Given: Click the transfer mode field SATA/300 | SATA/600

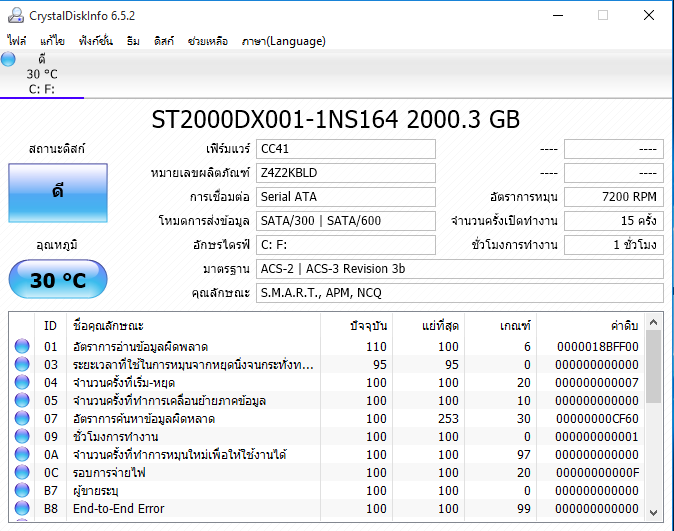Looking at the screenshot, I should [346, 221].
